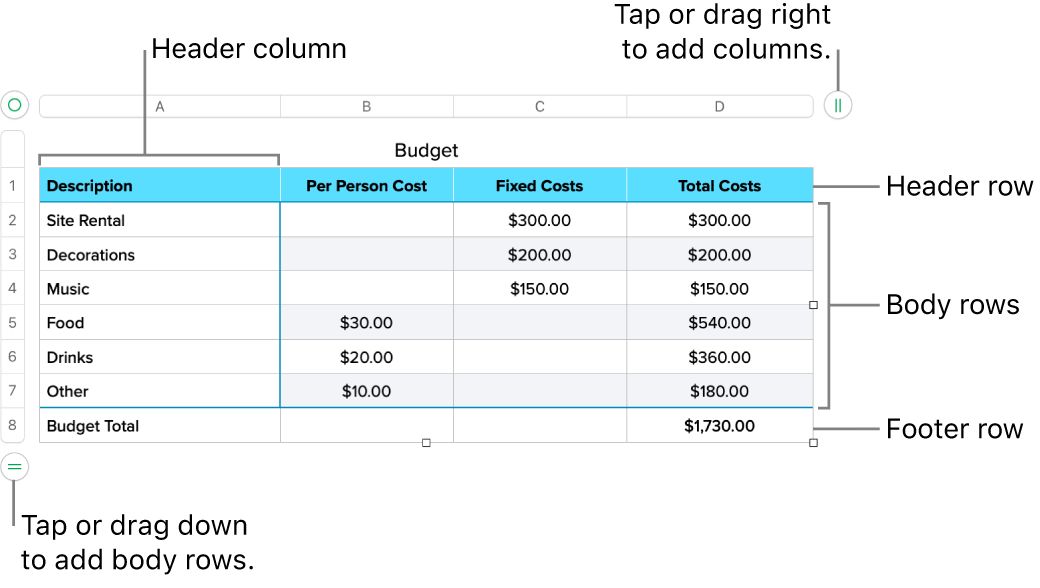Select row number 1

point(14,185)
